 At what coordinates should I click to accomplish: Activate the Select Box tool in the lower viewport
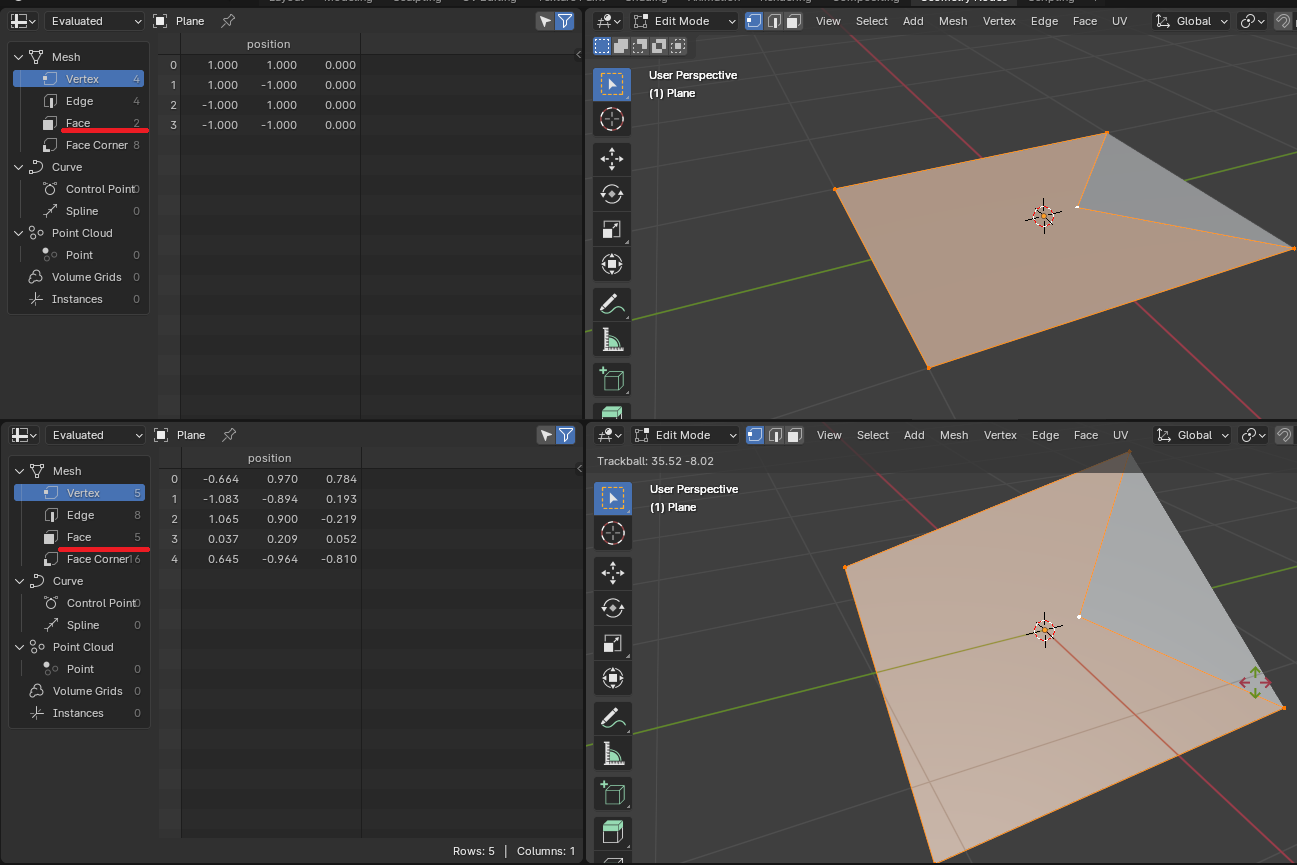(613, 499)
